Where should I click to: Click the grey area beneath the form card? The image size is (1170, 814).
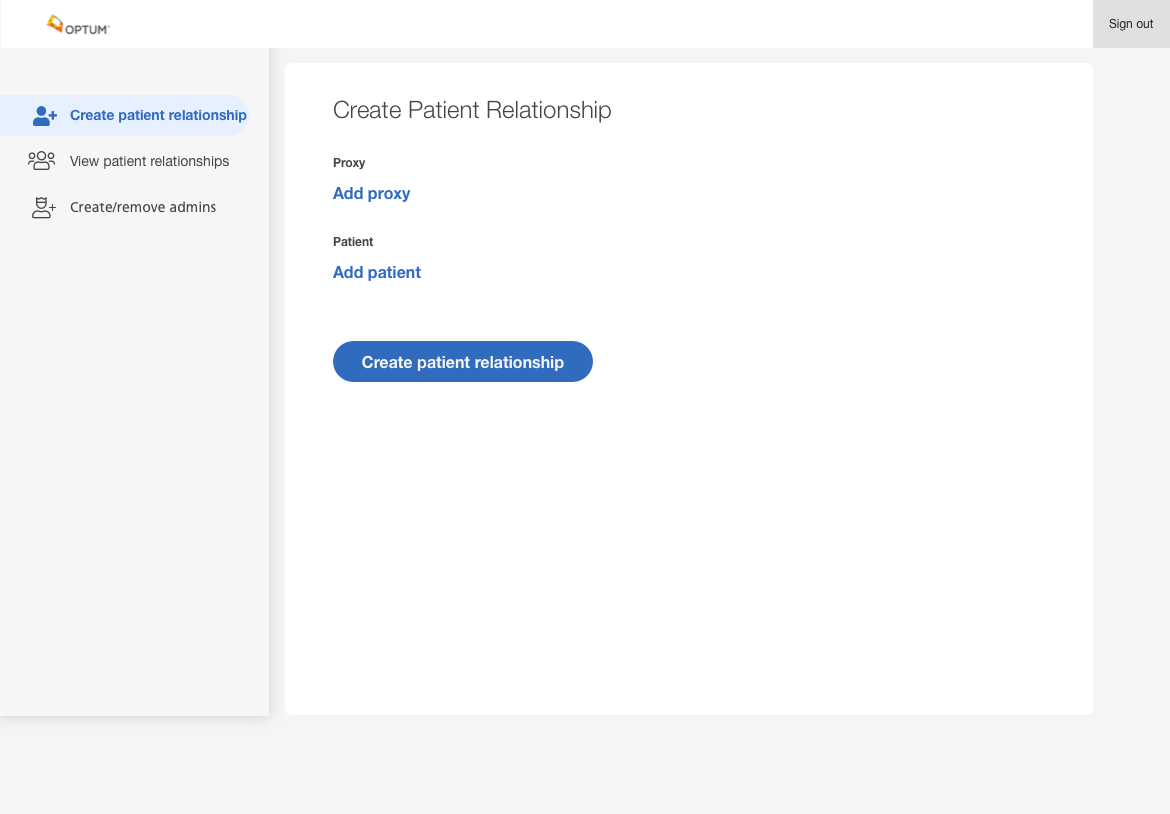click(x=688, y=765)
